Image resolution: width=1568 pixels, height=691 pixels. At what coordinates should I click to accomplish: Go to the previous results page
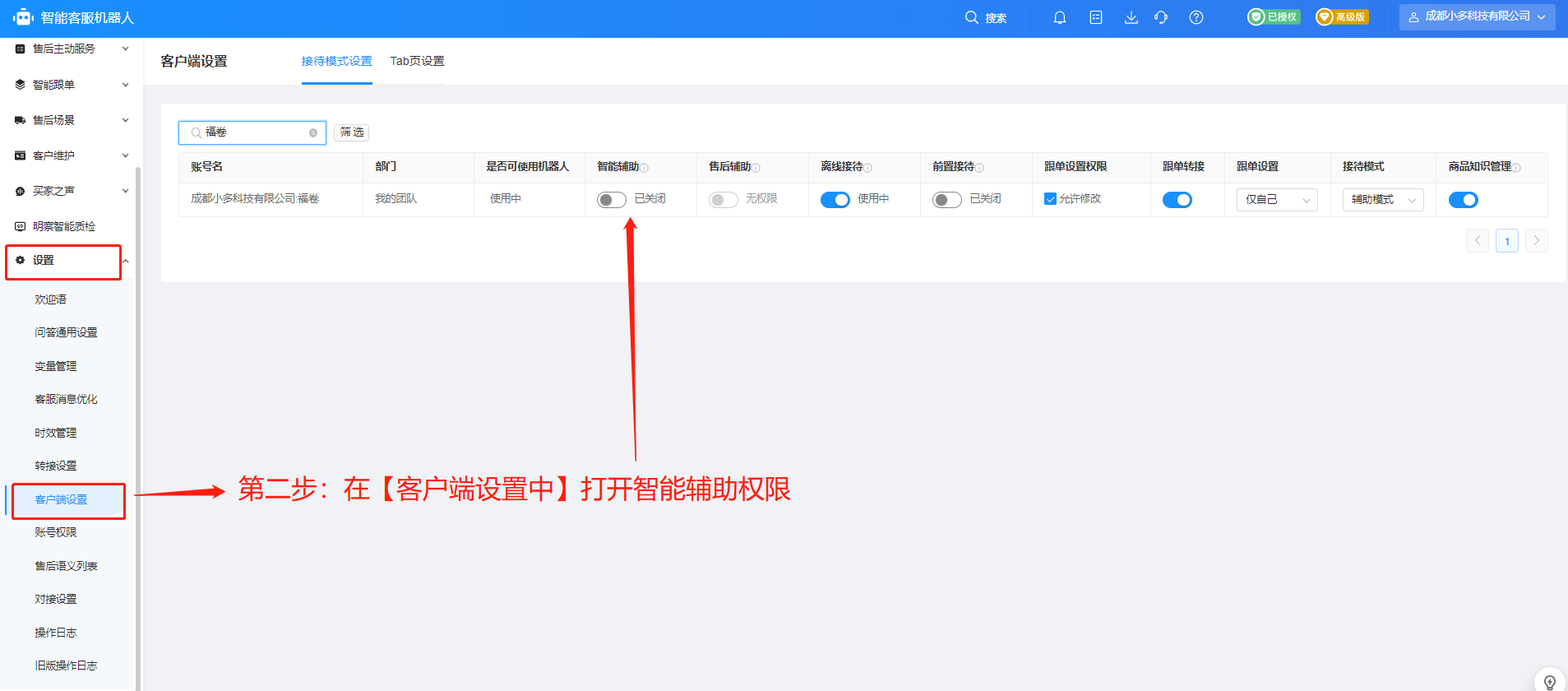pyautogui.click(x=1478, y=241)
